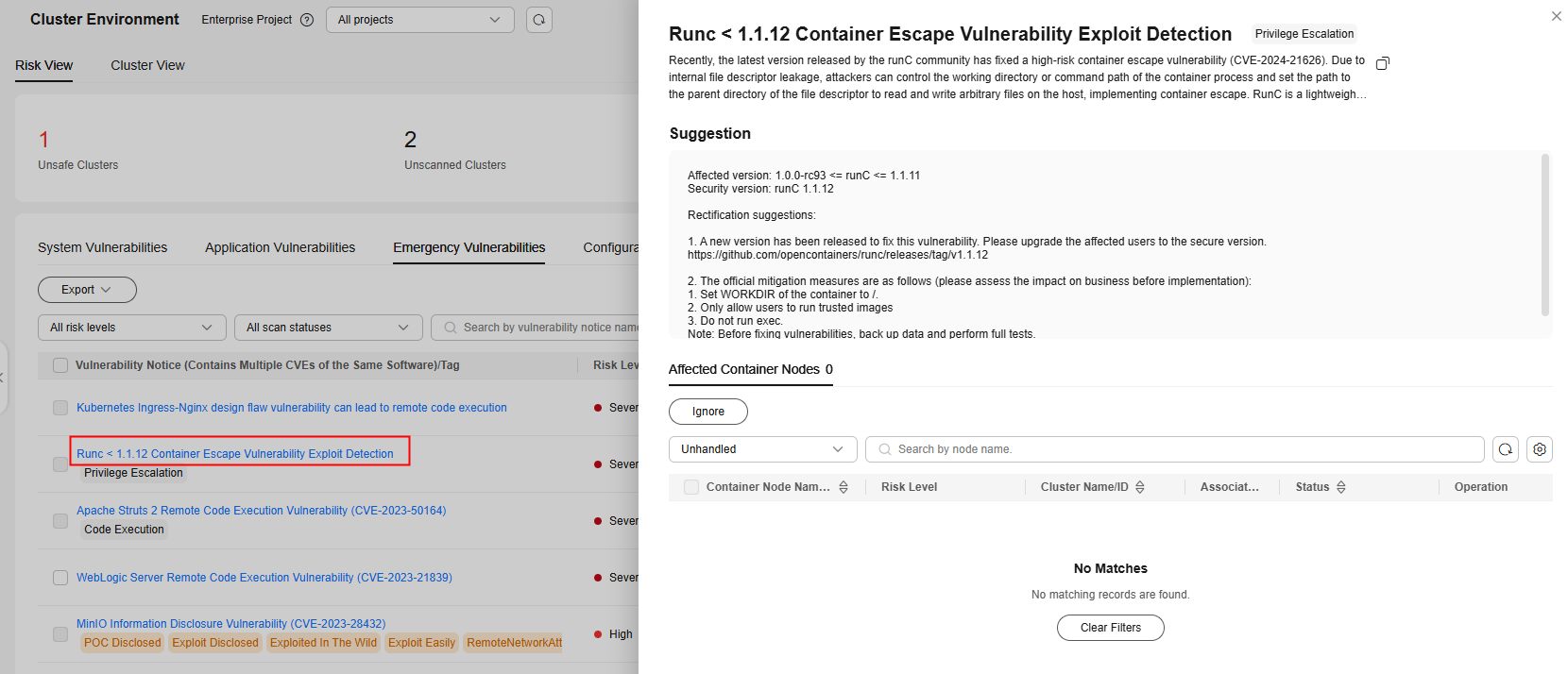Switch to the Cluster View tab

[147, 65]
